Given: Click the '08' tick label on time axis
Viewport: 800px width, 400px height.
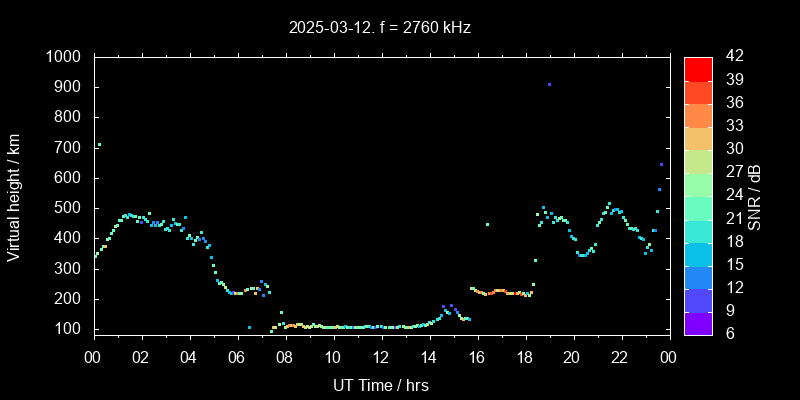Looking at the screenshot, I should pos(285,357).
